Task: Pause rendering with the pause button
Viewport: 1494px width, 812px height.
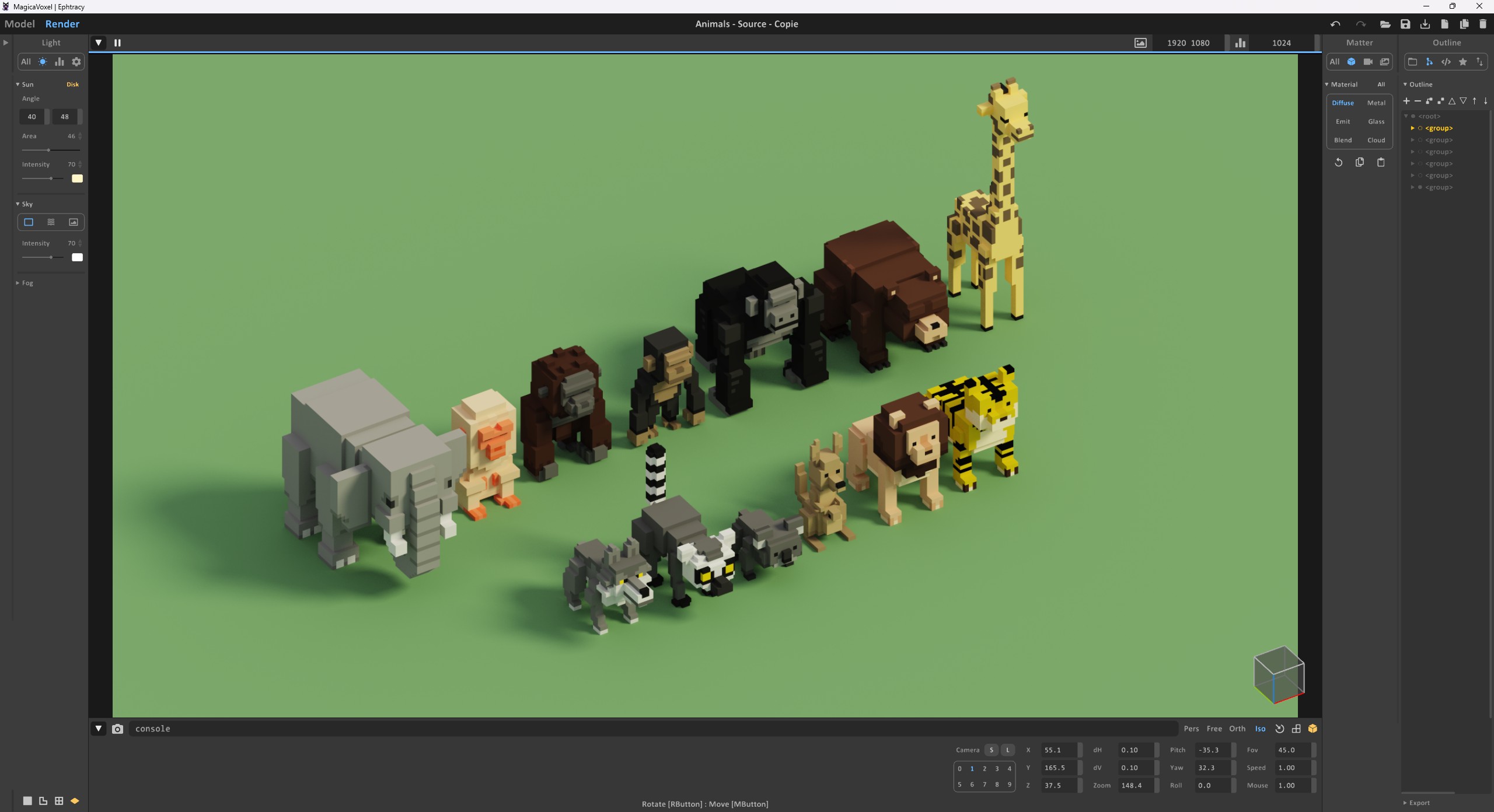Action: [x=117, y=43]
